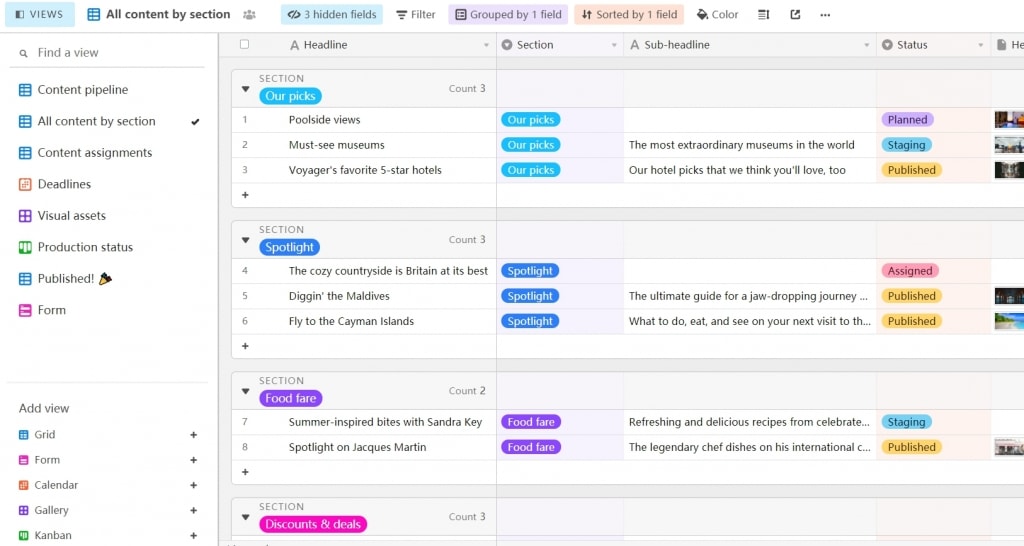Open the Sorted by 1 field option
The image size is (1024, 546).
(x=628, y=15)
